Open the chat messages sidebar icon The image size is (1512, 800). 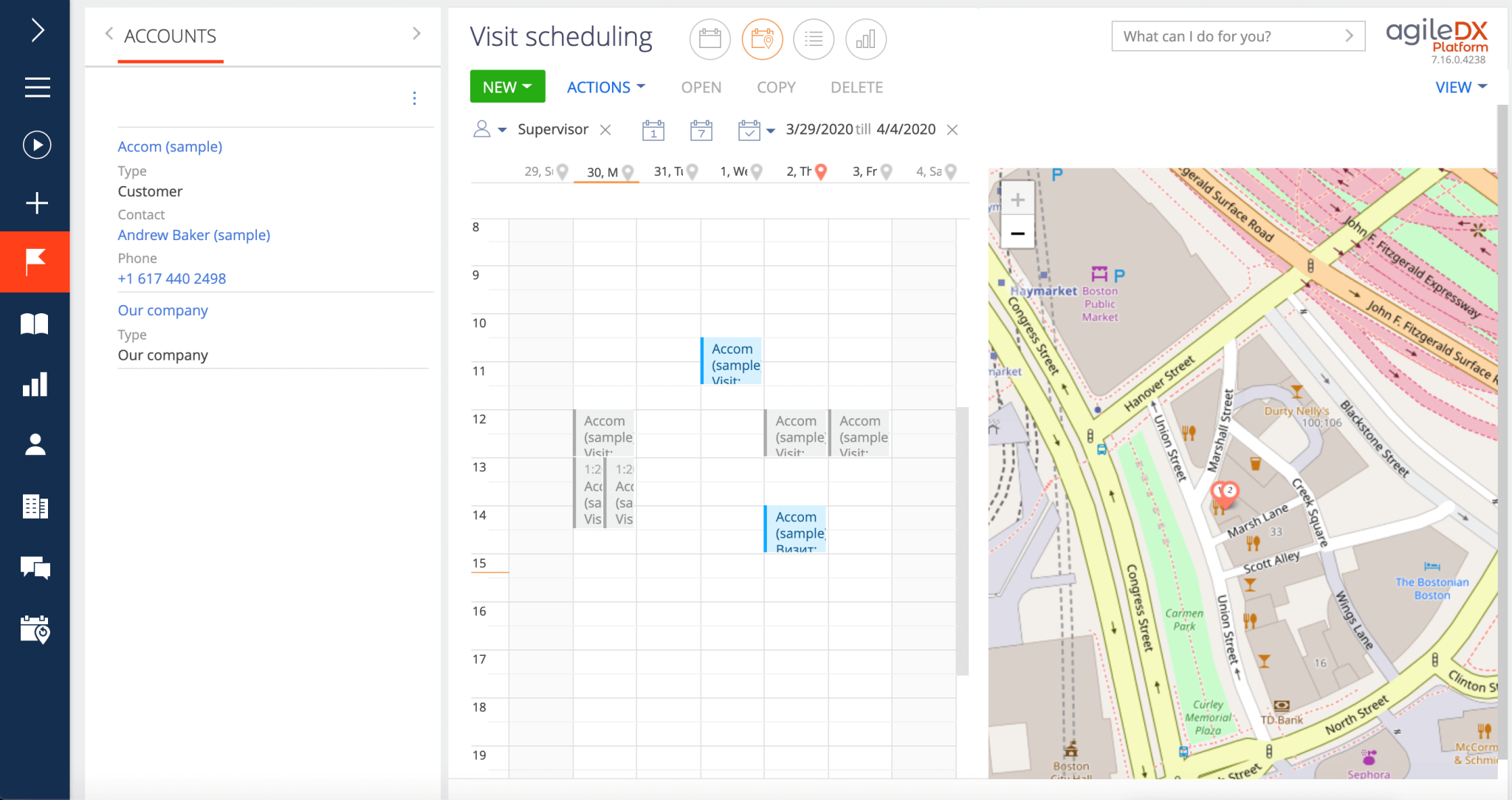pos(35,567)
